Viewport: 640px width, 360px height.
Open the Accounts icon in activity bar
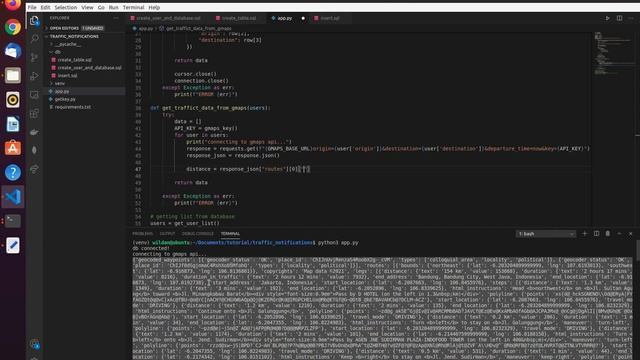tap(34, 344)
